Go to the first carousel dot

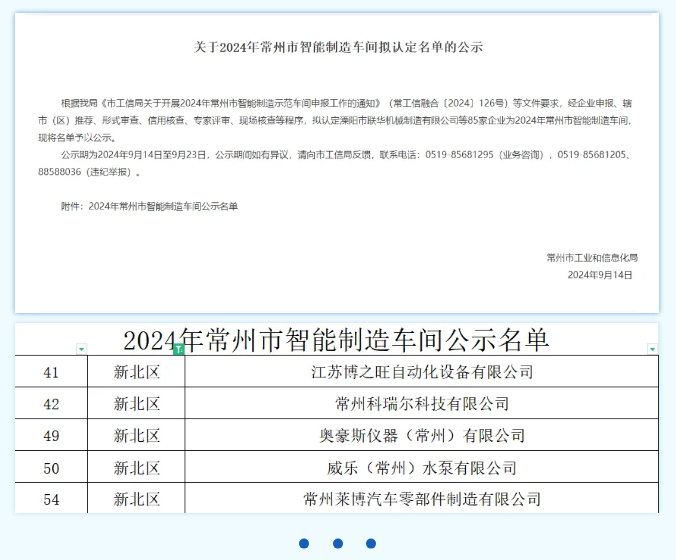click(x=304, y=544)
